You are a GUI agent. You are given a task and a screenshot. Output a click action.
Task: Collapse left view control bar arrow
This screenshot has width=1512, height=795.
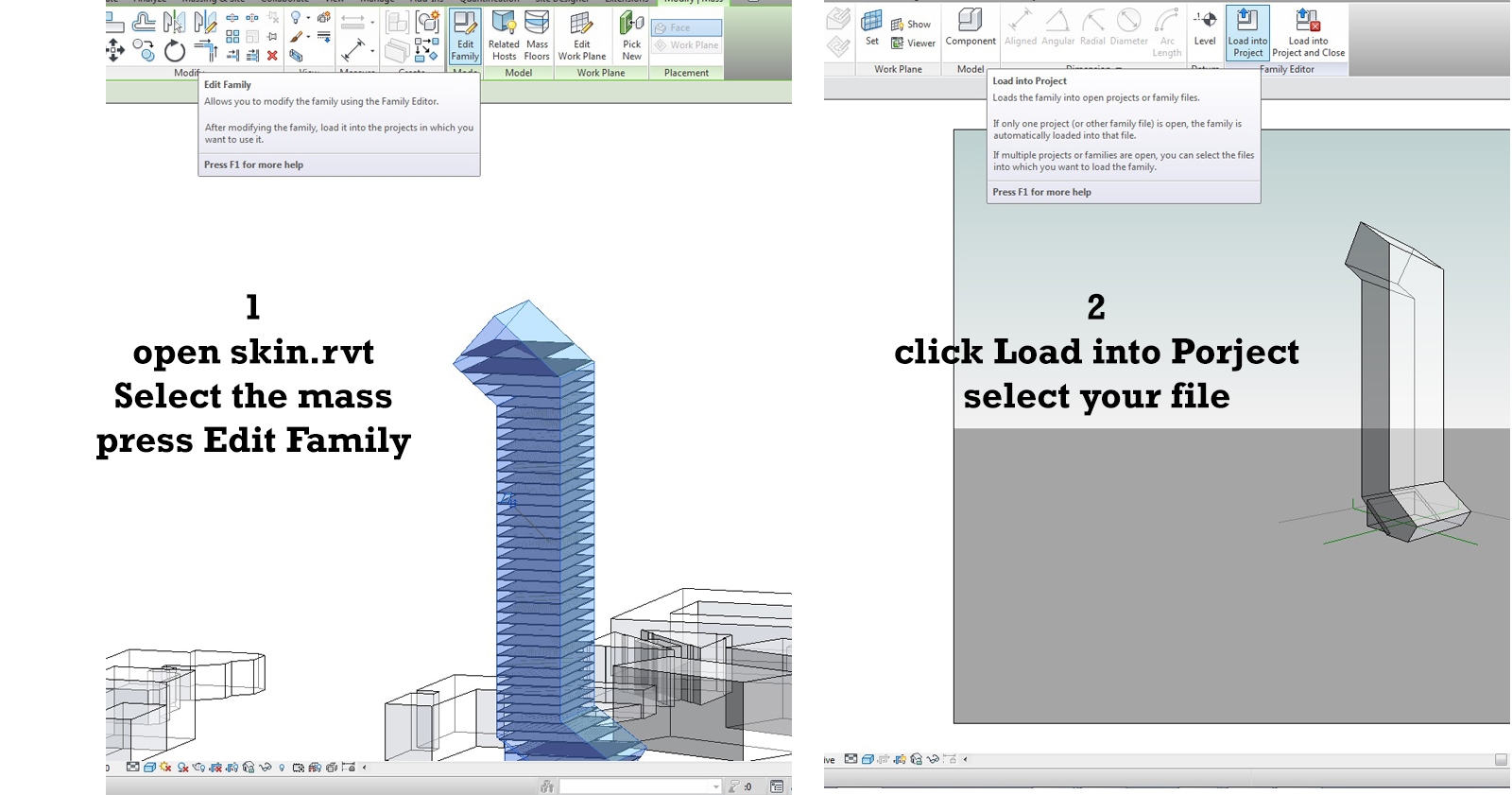365,768
